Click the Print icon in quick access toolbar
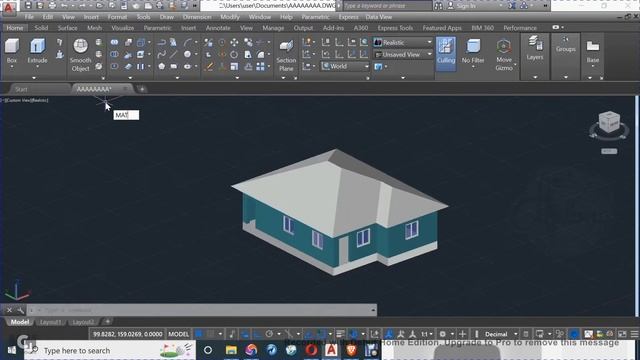 tap(52, 5)
